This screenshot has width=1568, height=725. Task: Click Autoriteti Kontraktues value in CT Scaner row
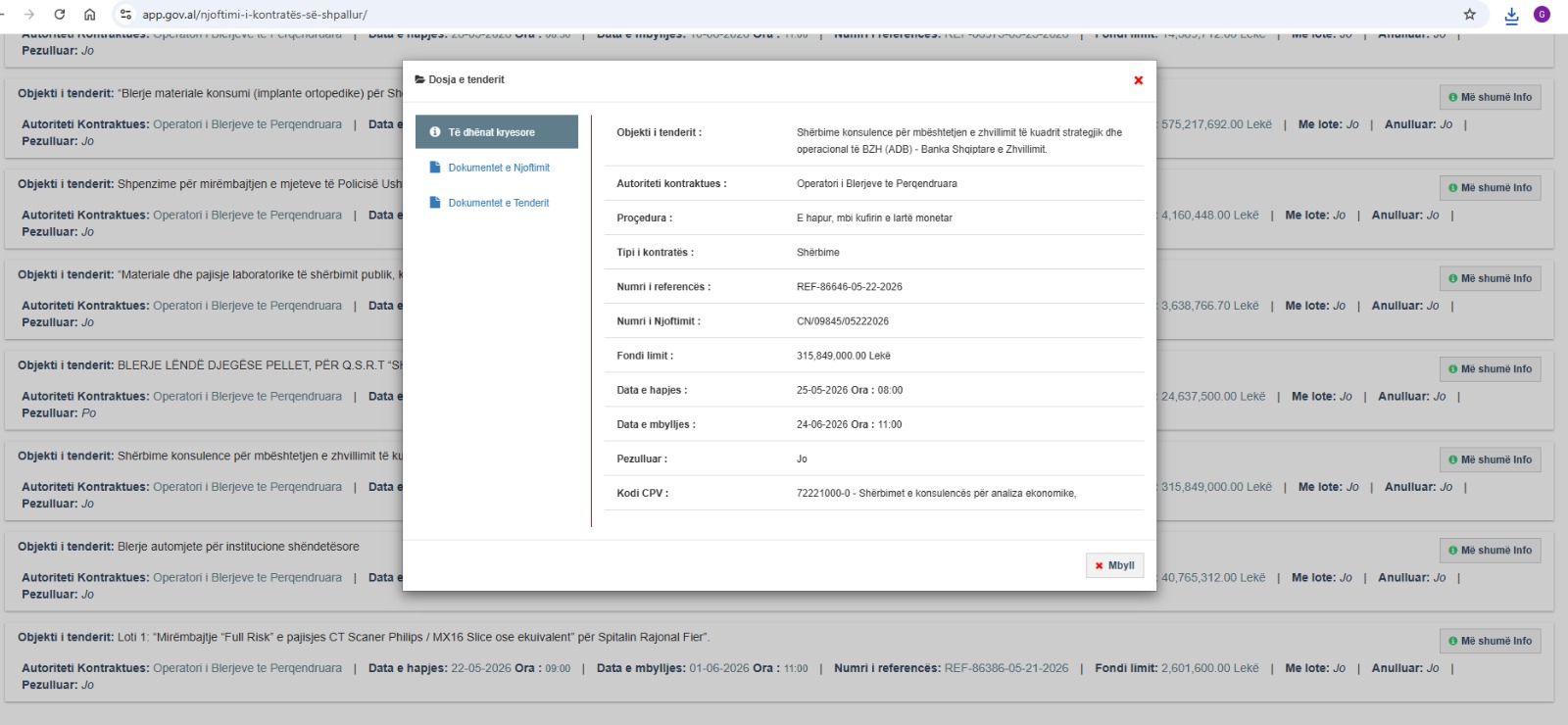[x=247, y=668]
